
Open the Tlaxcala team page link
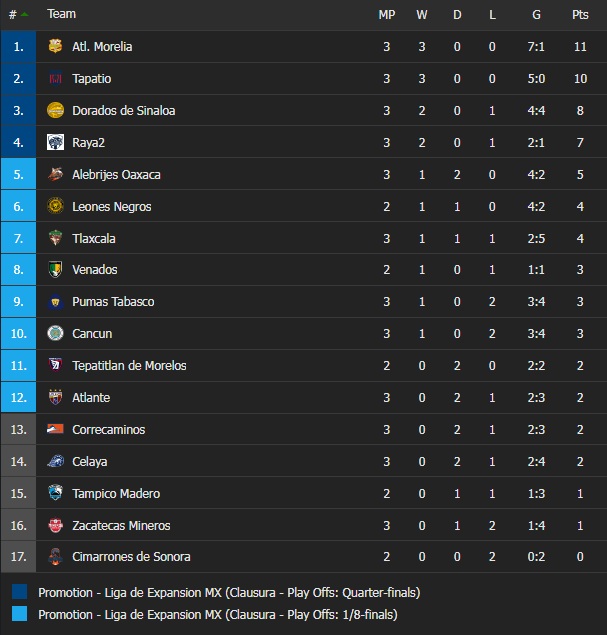coord(94,238)
